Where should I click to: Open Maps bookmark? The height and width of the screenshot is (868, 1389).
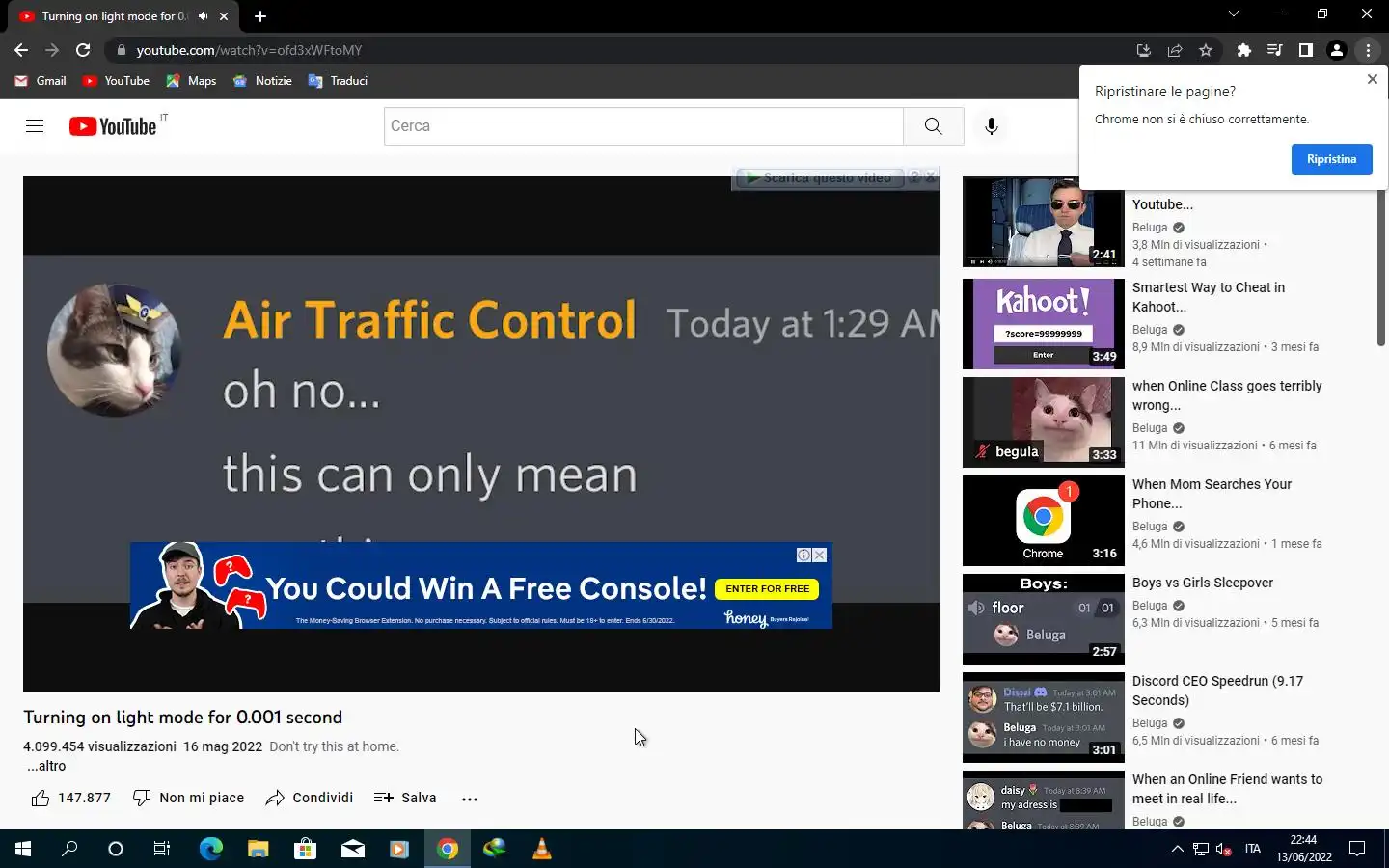point(191,81)
